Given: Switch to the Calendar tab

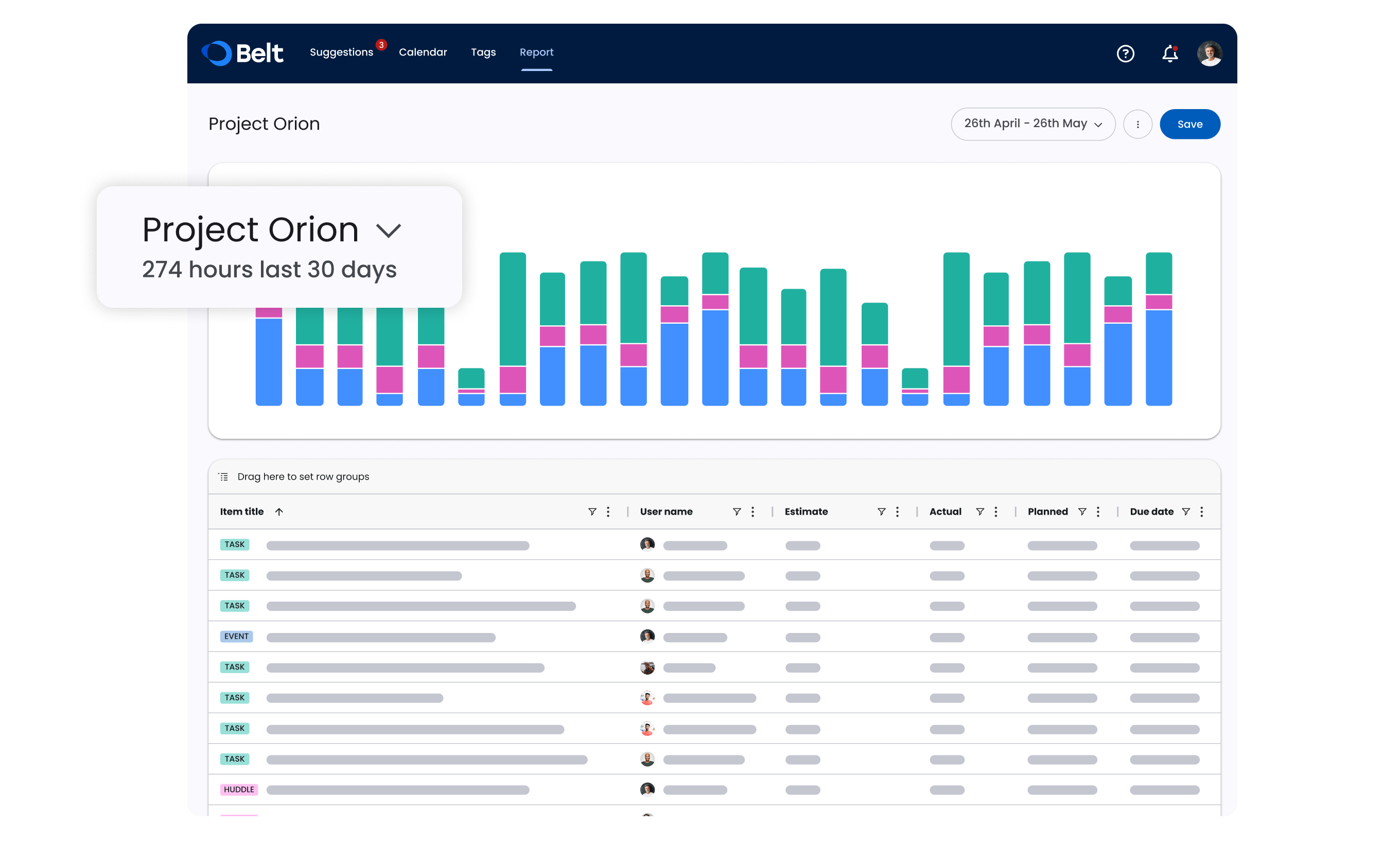Looking at the screenshot, I should pos(423,52).
